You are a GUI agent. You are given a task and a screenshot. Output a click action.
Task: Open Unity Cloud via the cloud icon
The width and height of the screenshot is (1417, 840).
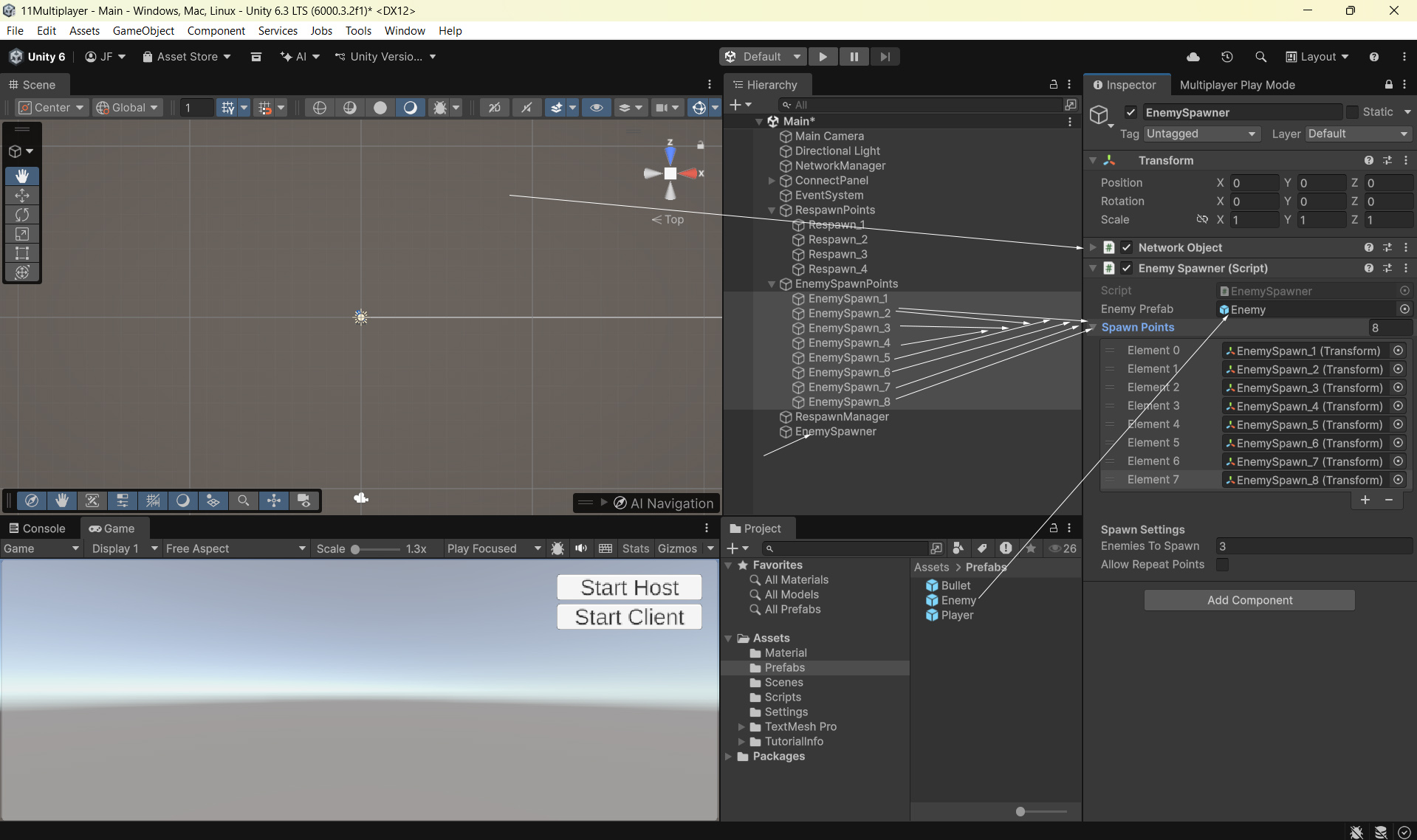click(1193, 57)
